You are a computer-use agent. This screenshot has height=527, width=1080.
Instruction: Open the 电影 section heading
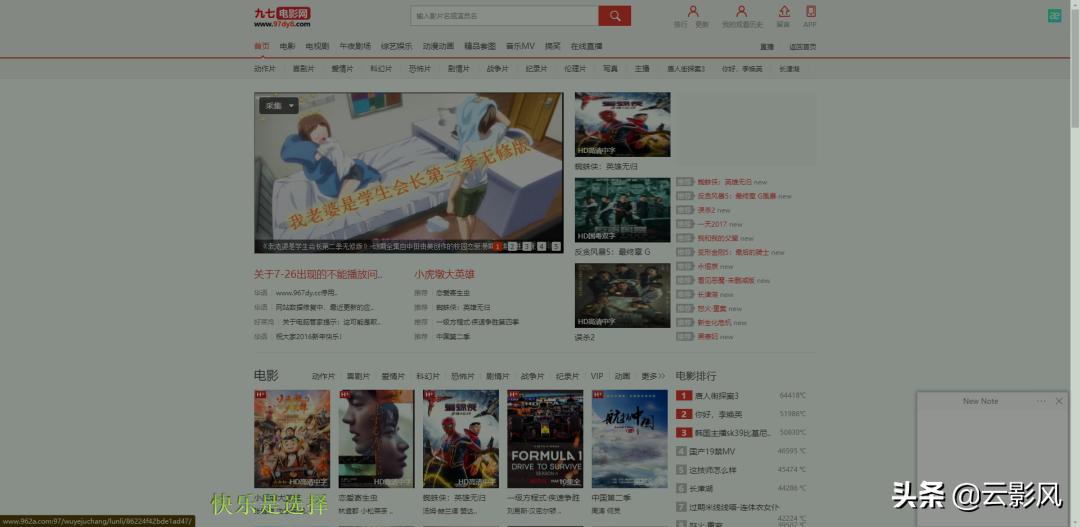click(x=266, y=375)
